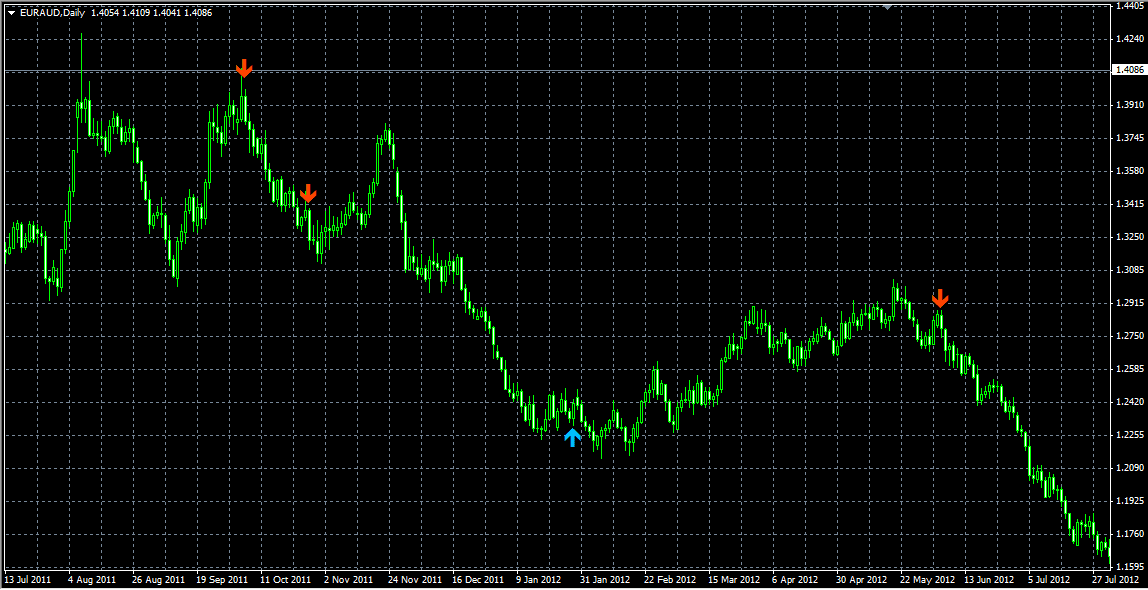The width and height of the screenshot is (1148, 590).
Task: Click the 11 Oct 2011 date label
Action: (286, 580)
